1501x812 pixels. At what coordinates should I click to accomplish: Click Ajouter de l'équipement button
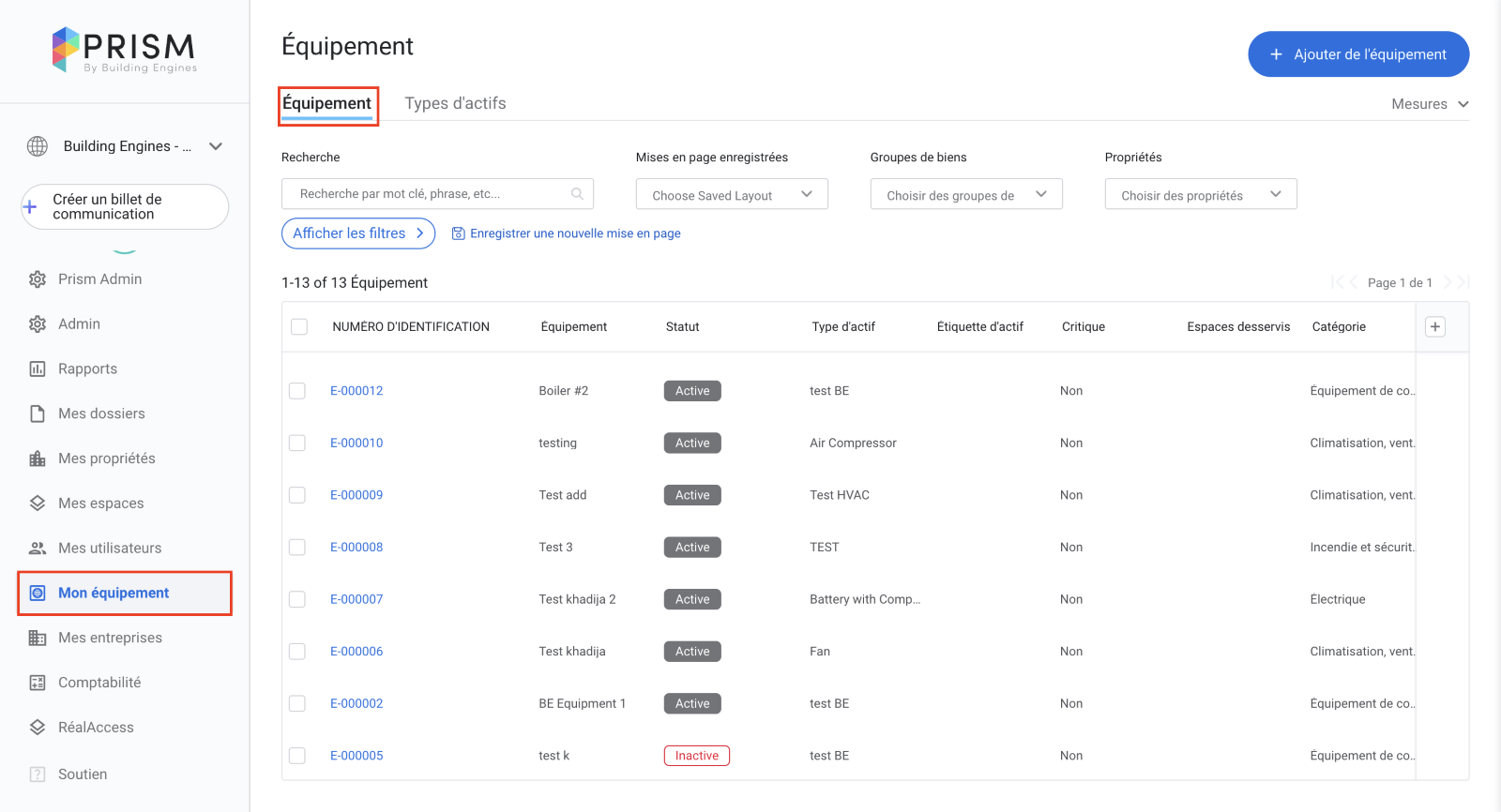pyautogui.click(x=1357, y=54)
